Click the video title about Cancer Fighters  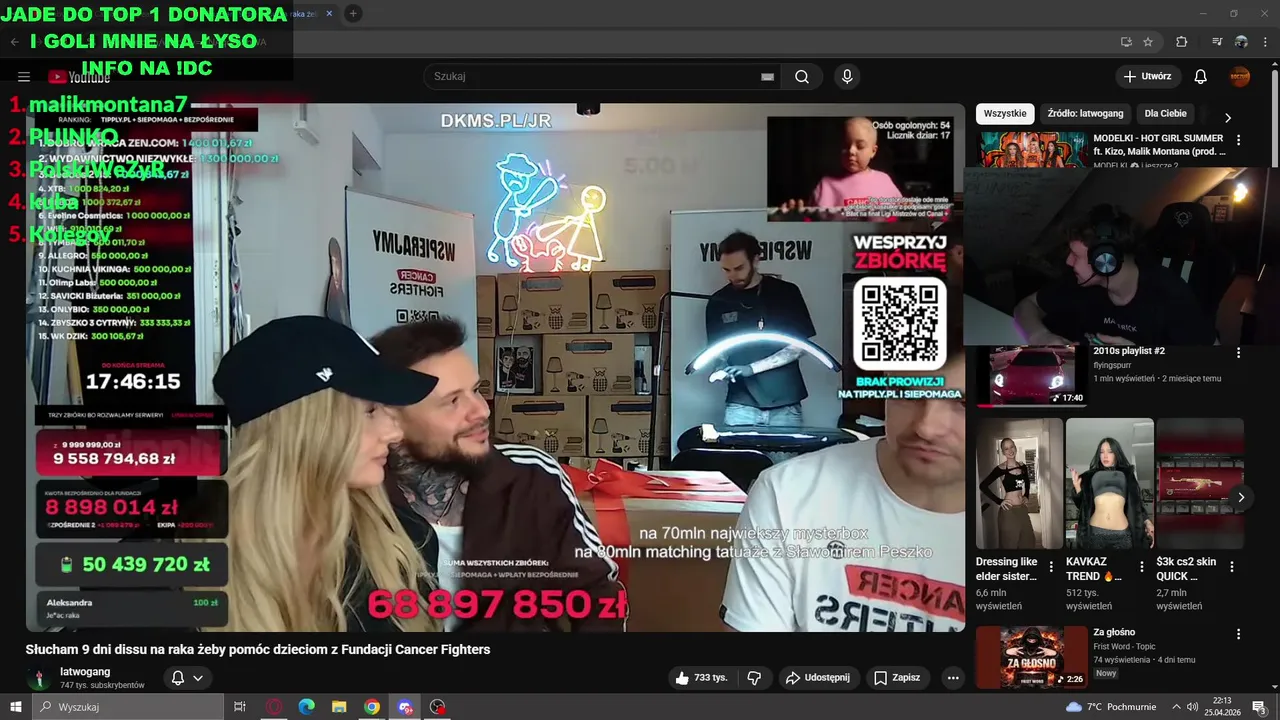tap(258, 649)
